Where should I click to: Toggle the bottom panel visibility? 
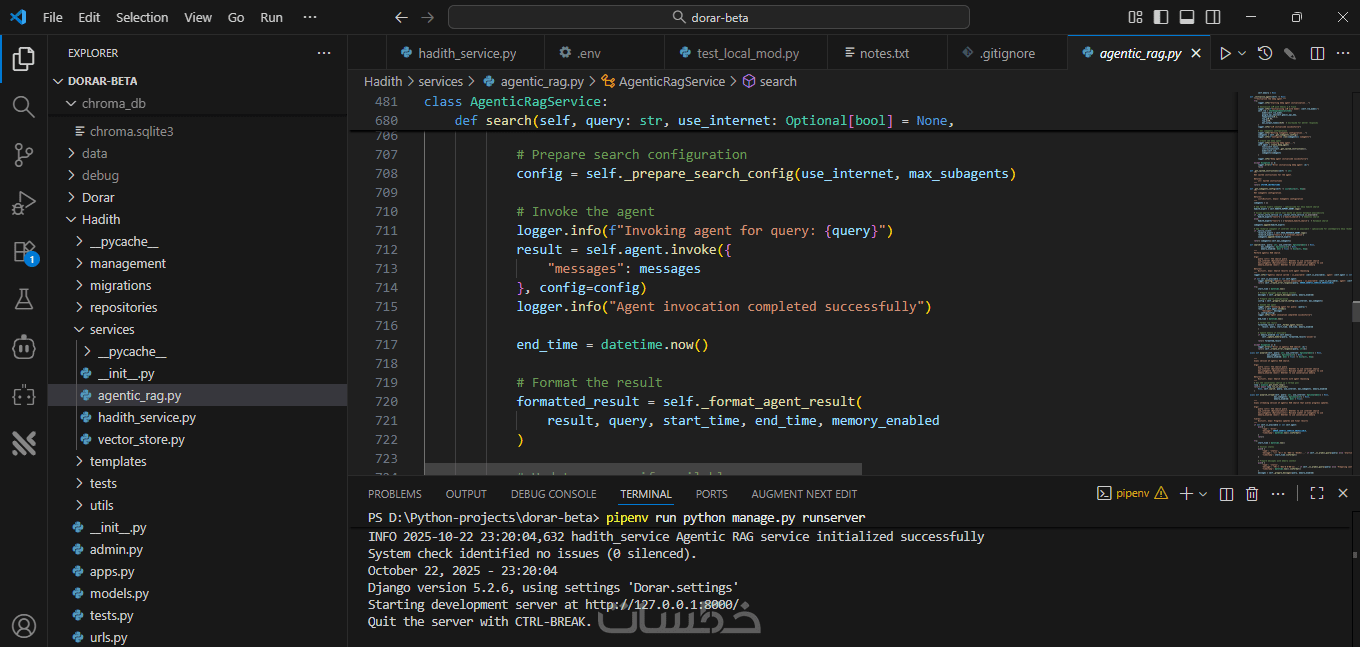[x=1187, y=17]
